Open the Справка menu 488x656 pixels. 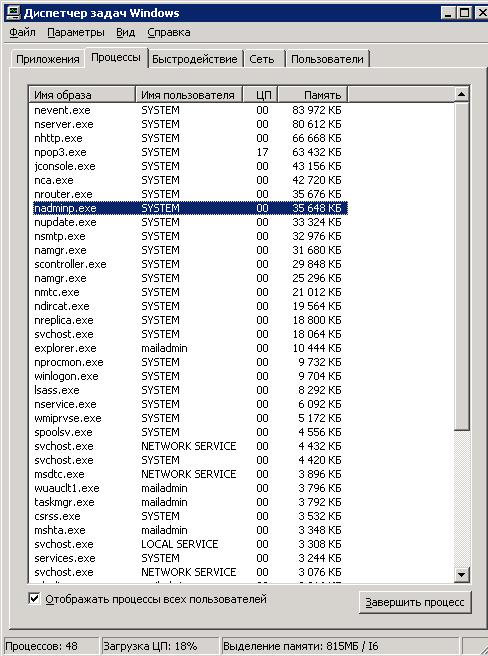click(169, 33)
